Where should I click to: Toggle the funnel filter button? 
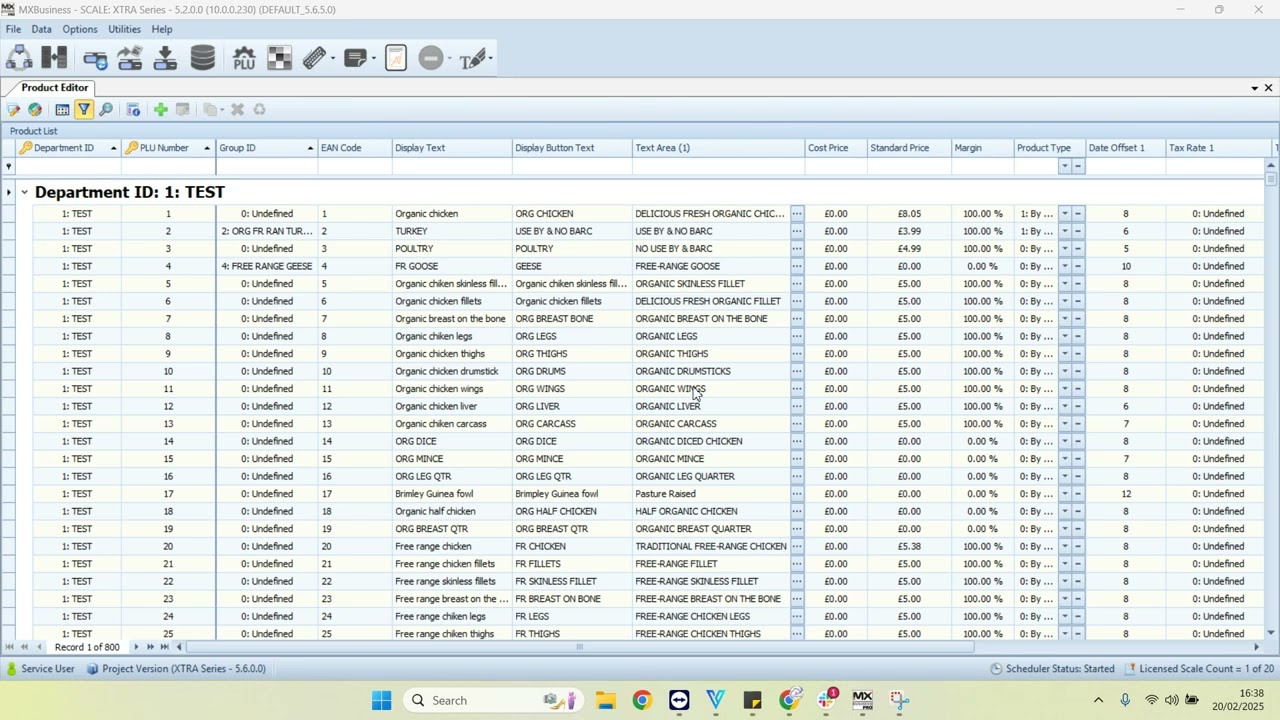pos(84,110)
